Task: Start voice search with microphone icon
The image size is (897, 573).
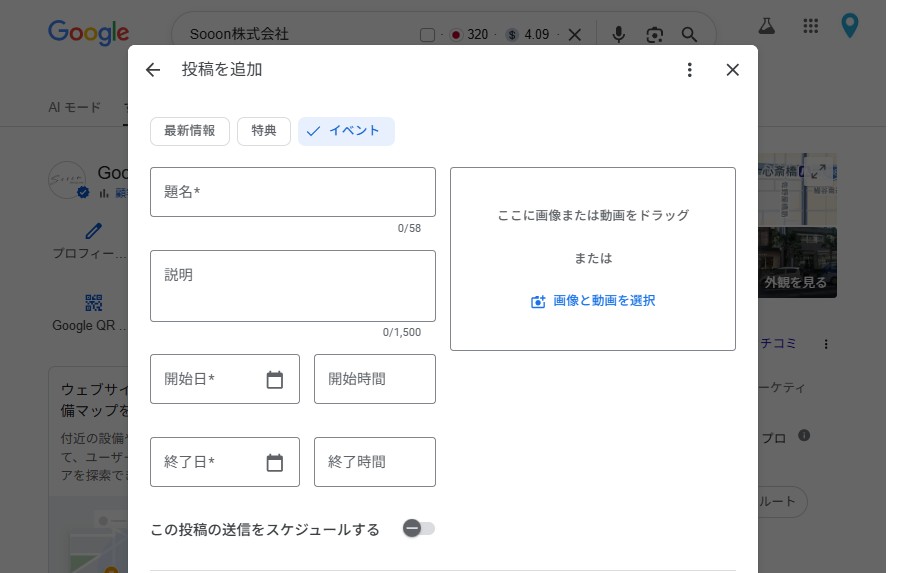Action: tap(618, 35)
